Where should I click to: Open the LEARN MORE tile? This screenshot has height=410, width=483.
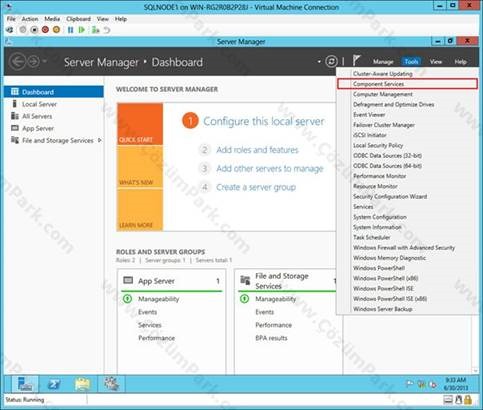tap(140, 210)
